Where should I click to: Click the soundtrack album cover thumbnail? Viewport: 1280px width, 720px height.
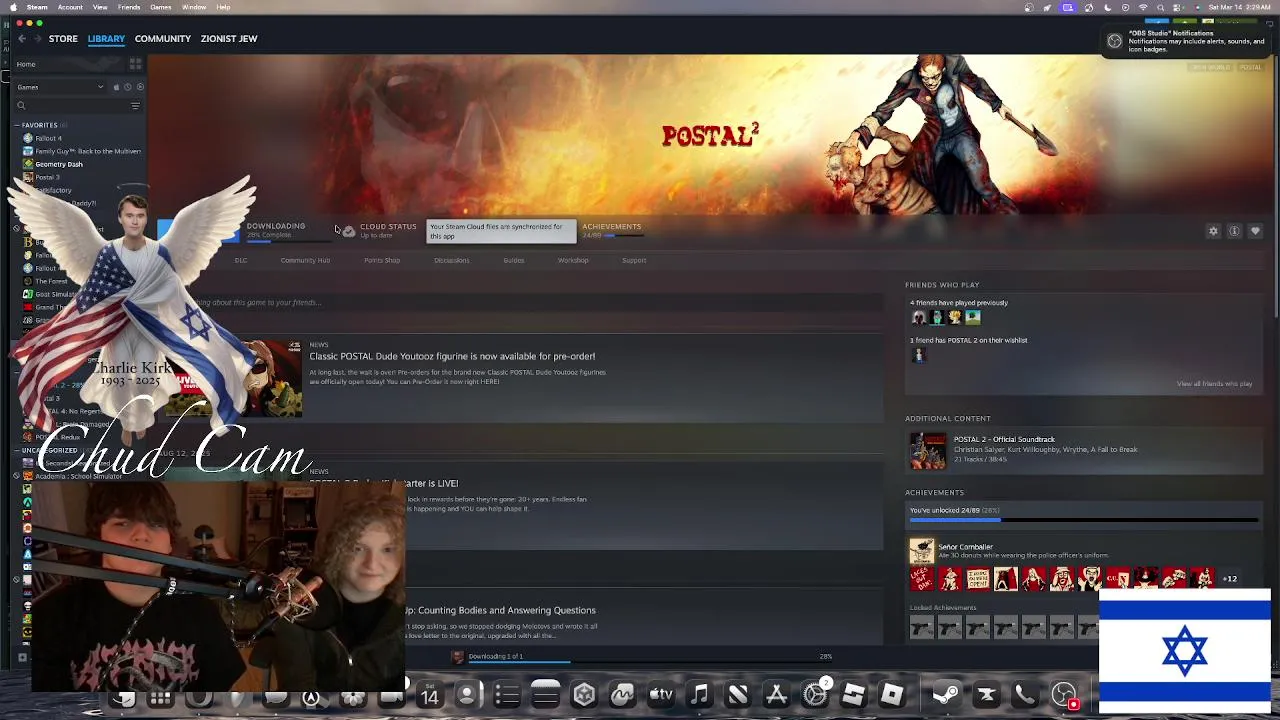(x=927, y=450)
